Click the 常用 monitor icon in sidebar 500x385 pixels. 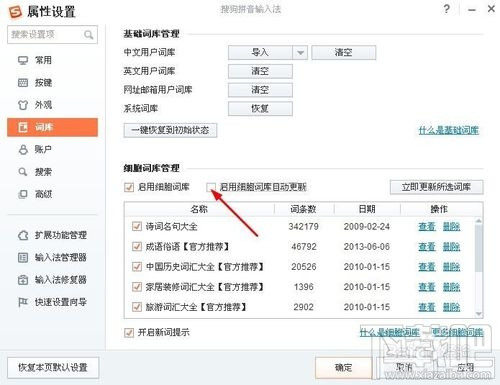(x=23, y=60)
